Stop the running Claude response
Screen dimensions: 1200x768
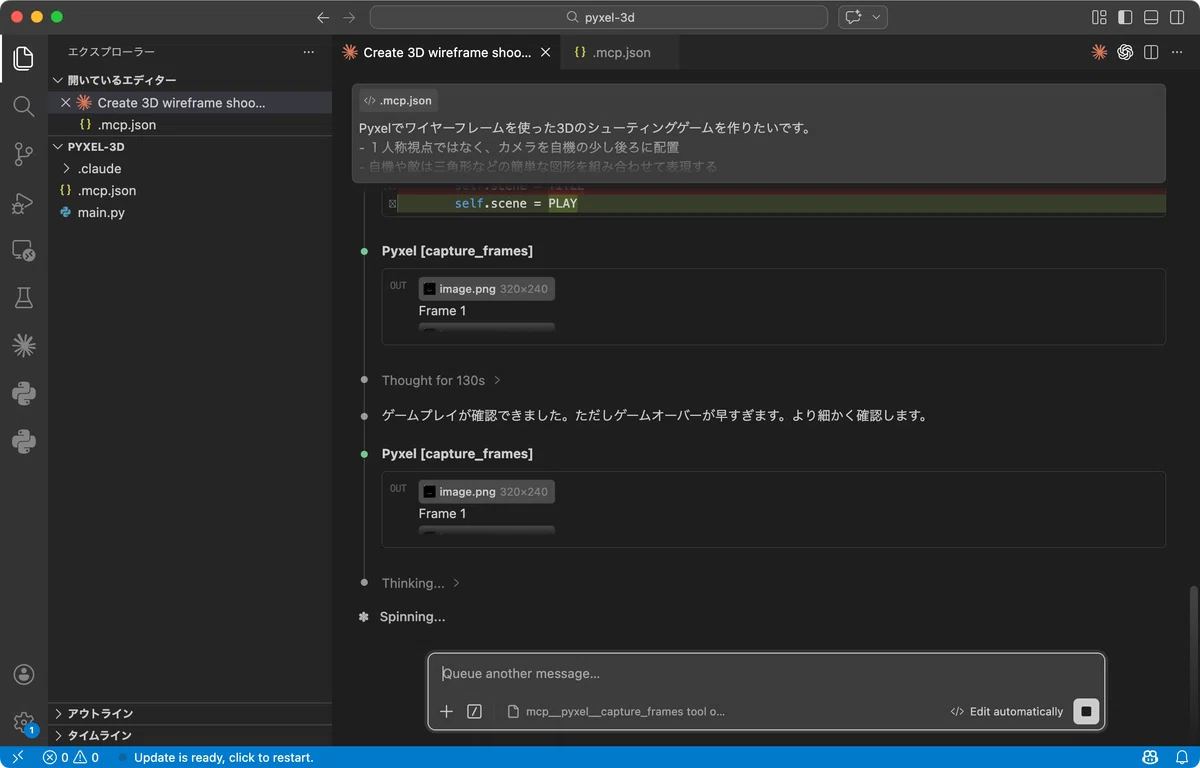(x=1086, y=711)
